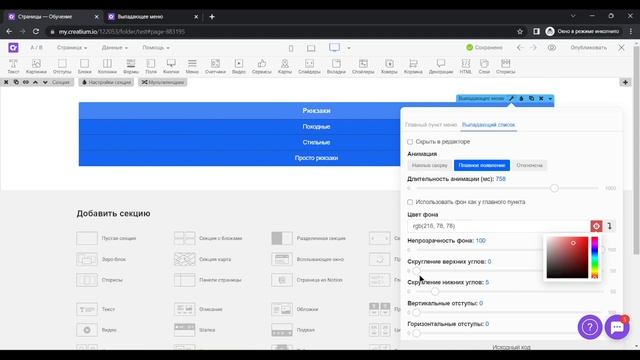Click the redo arrow in top bar
The image size is (640, 360).
533,48
